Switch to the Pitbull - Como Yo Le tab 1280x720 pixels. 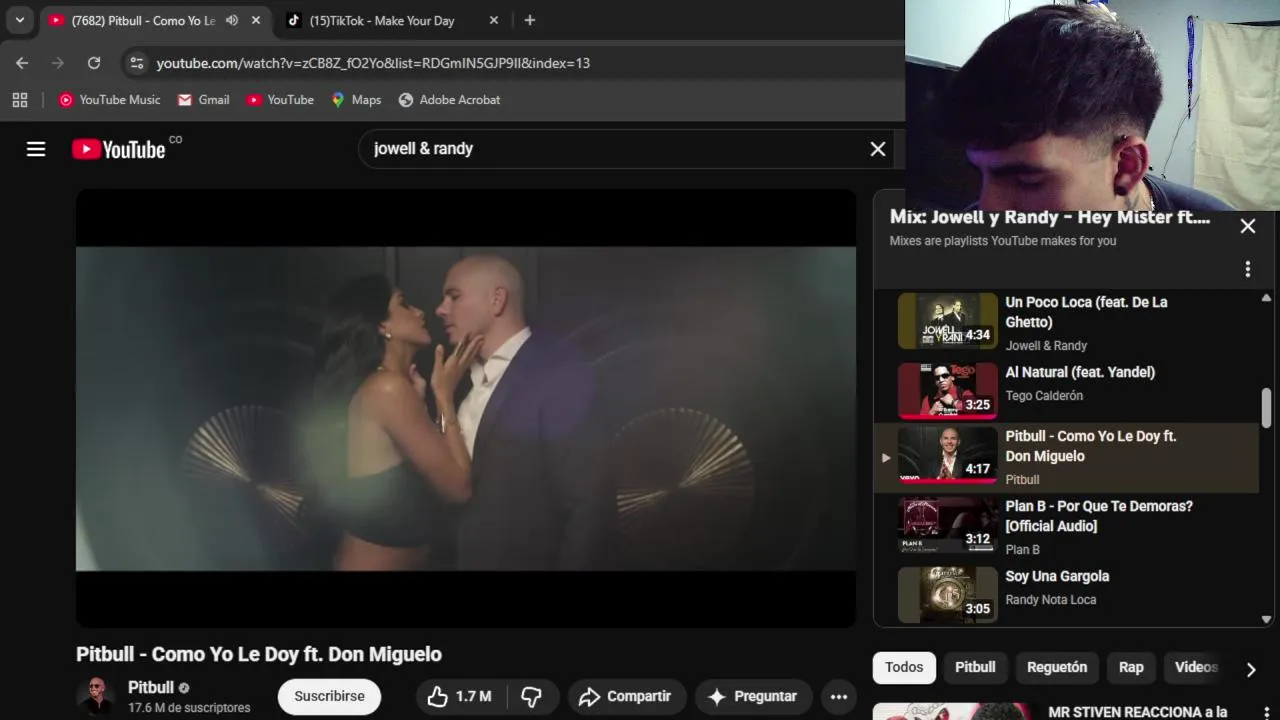pyautogui.click(x=143, y=20)
